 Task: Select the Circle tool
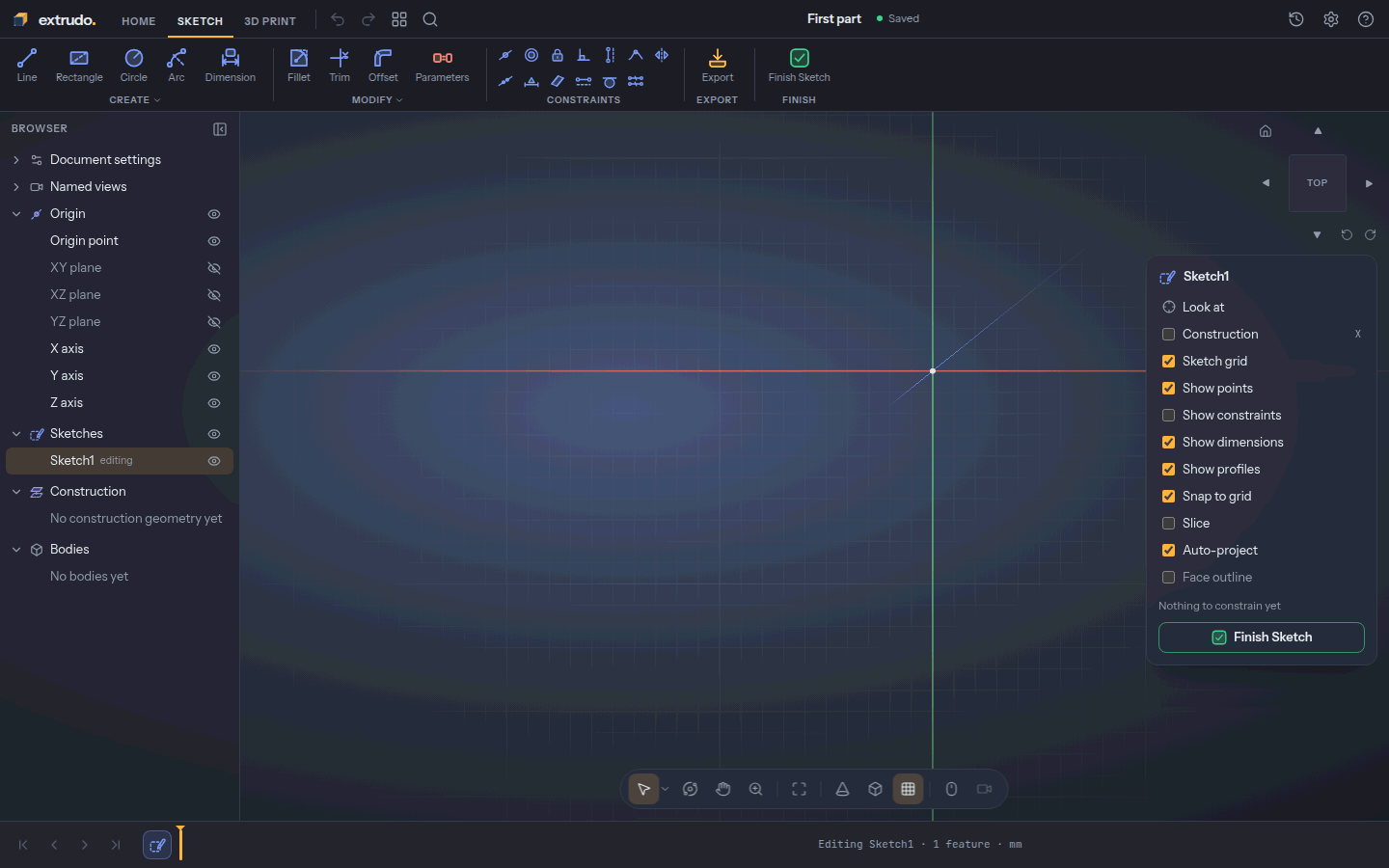[x=134, y=66]
